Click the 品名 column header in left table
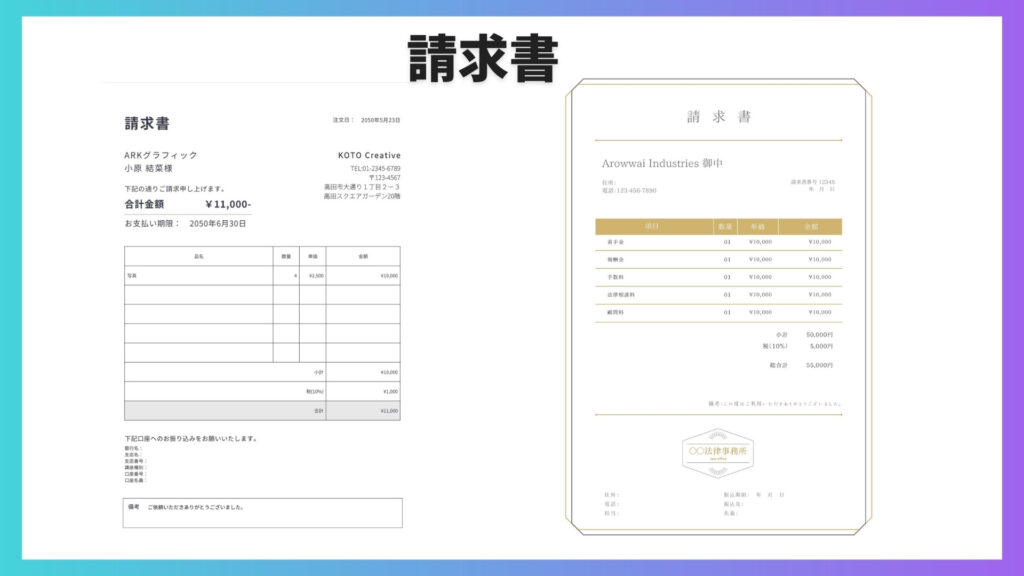 tap(198, 257)
